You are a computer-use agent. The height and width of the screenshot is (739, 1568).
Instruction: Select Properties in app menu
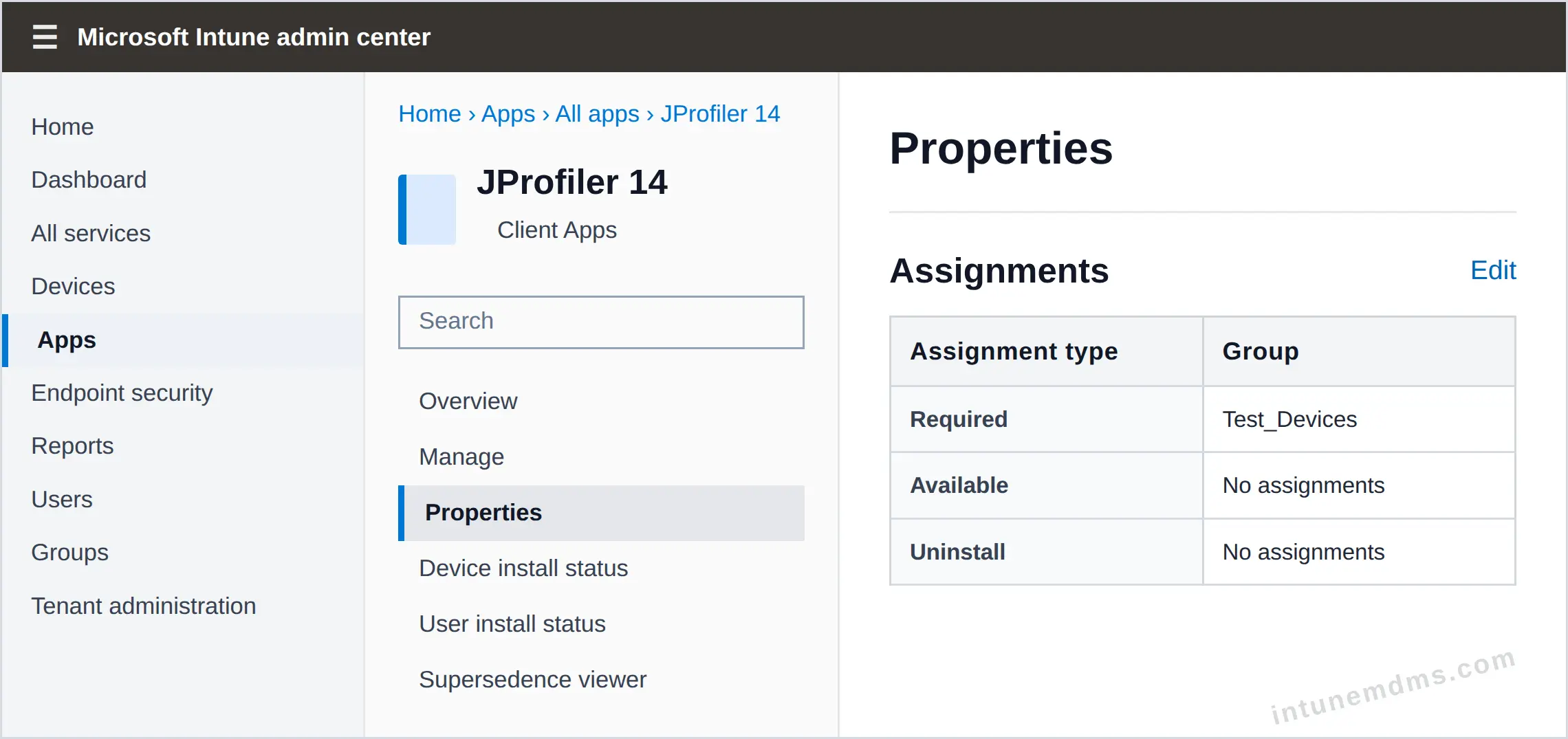[601, 514]
